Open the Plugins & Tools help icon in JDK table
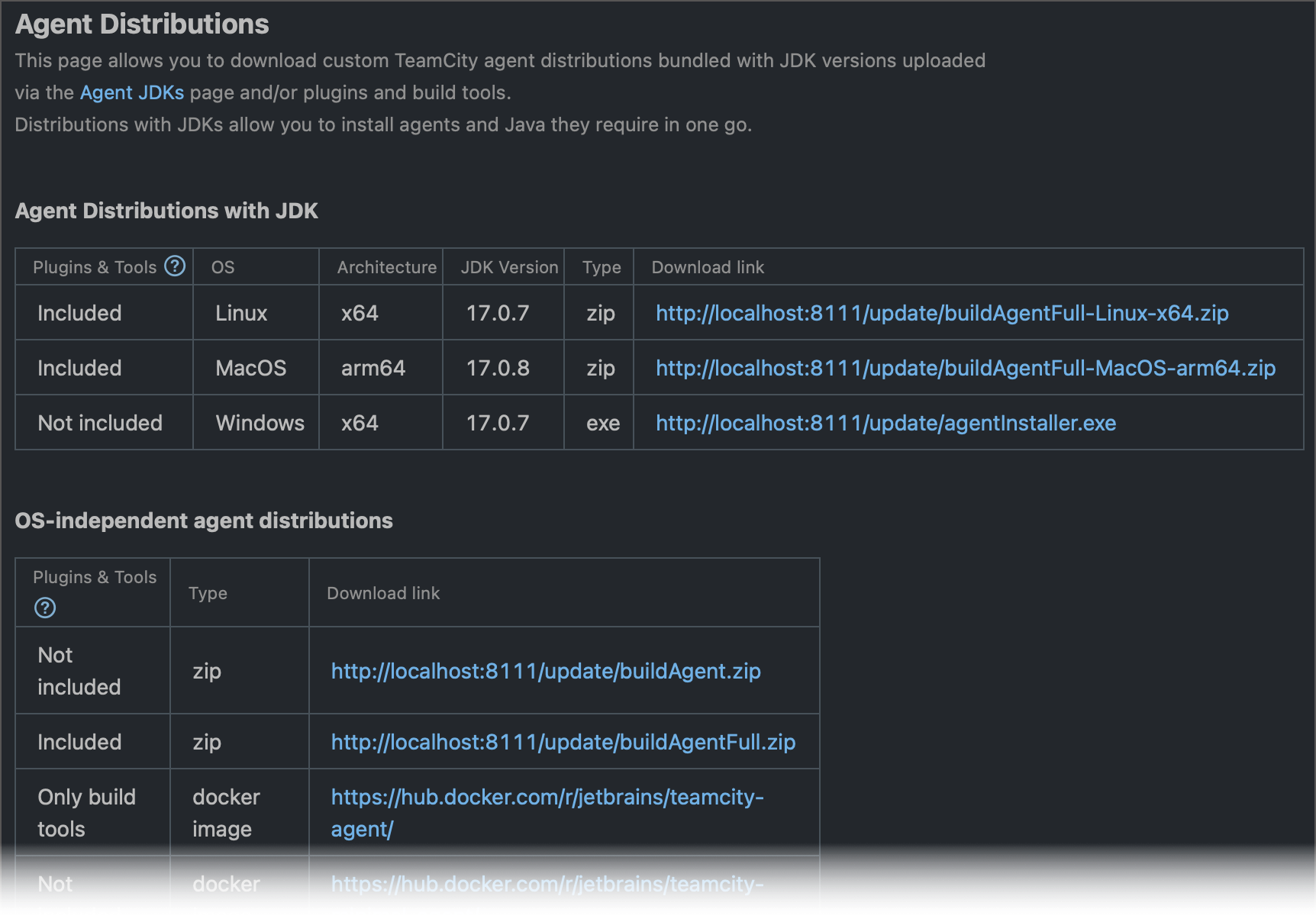The height and width of the screenshot is (919, 1316). click(175, 266)
